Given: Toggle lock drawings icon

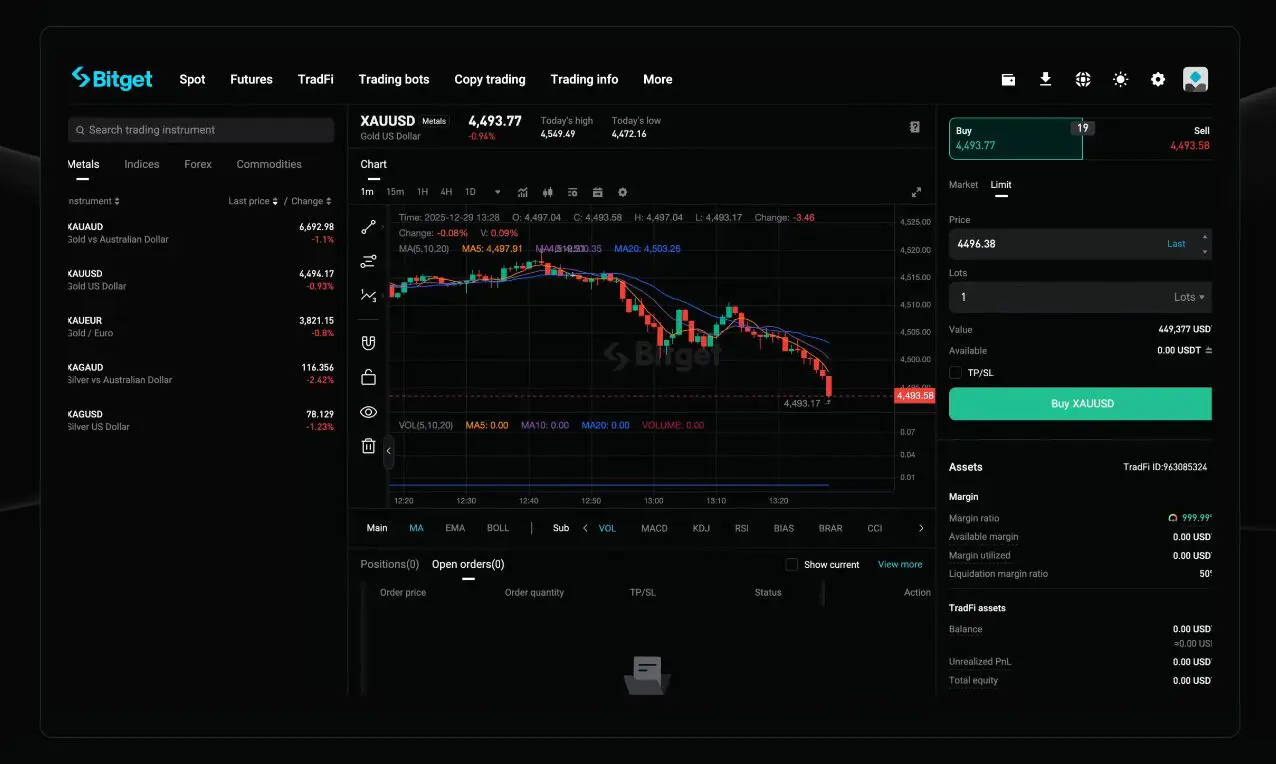Looking at the screenshot, I should tap(368, 377).
